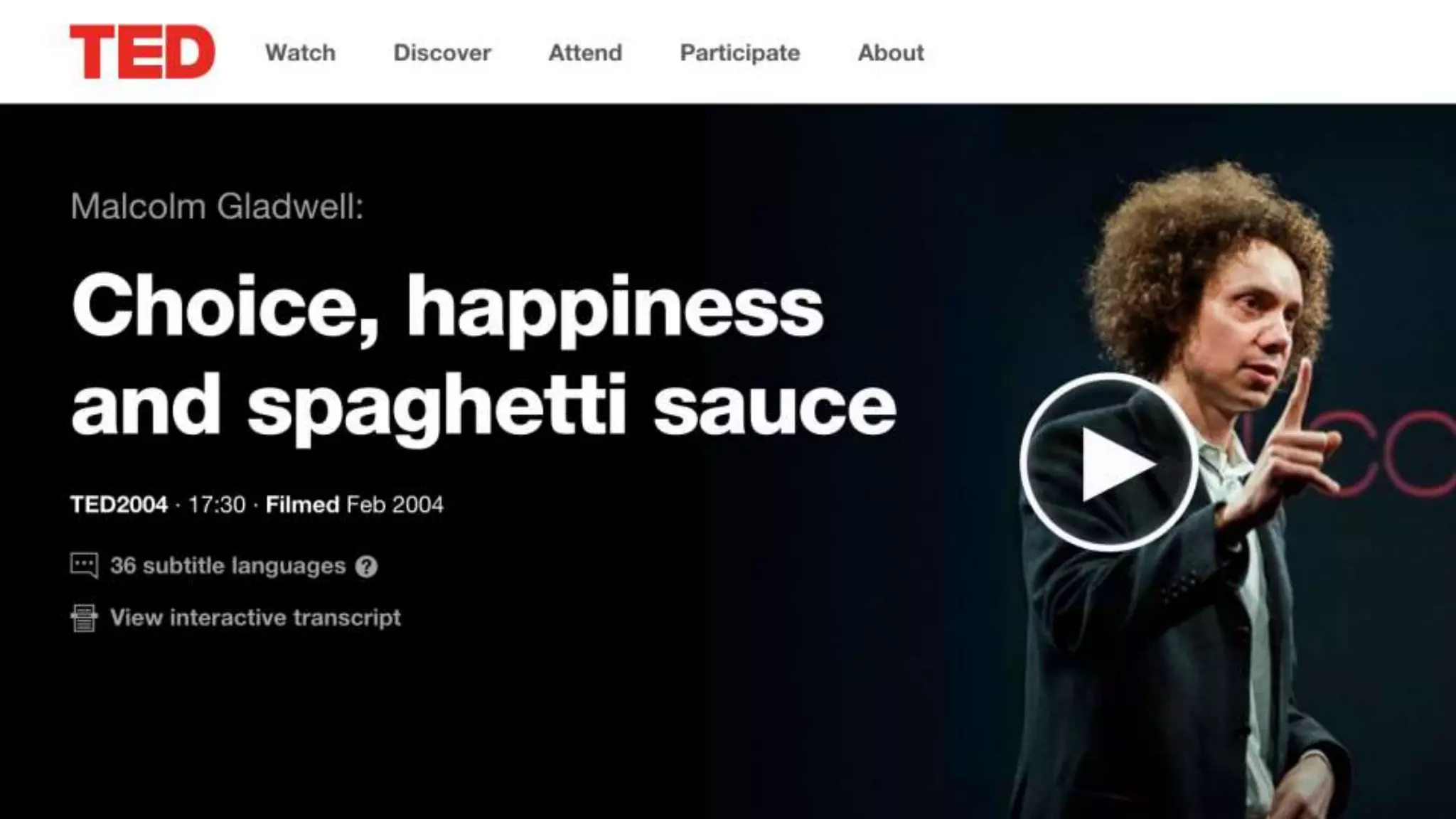The height and width of the screenshot is (819, 1456).
Task: Click the Filmed Feb 2004 date text
Action: click(x=354, y=505)
